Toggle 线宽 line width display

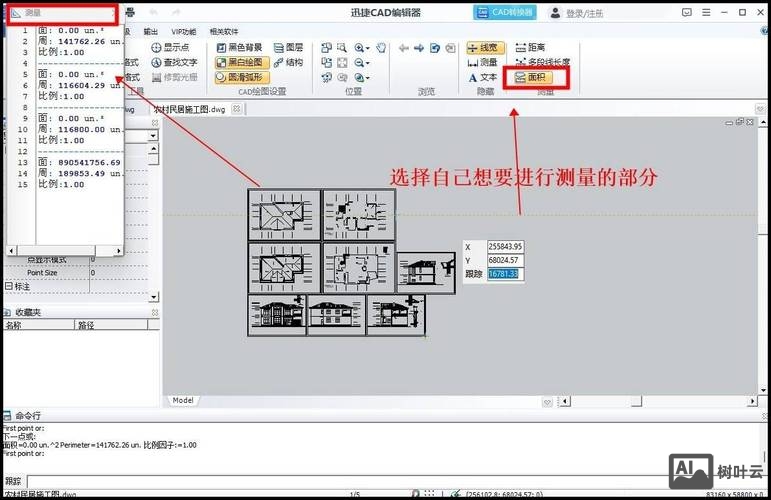pyautogui.click(x=485, y=48)
